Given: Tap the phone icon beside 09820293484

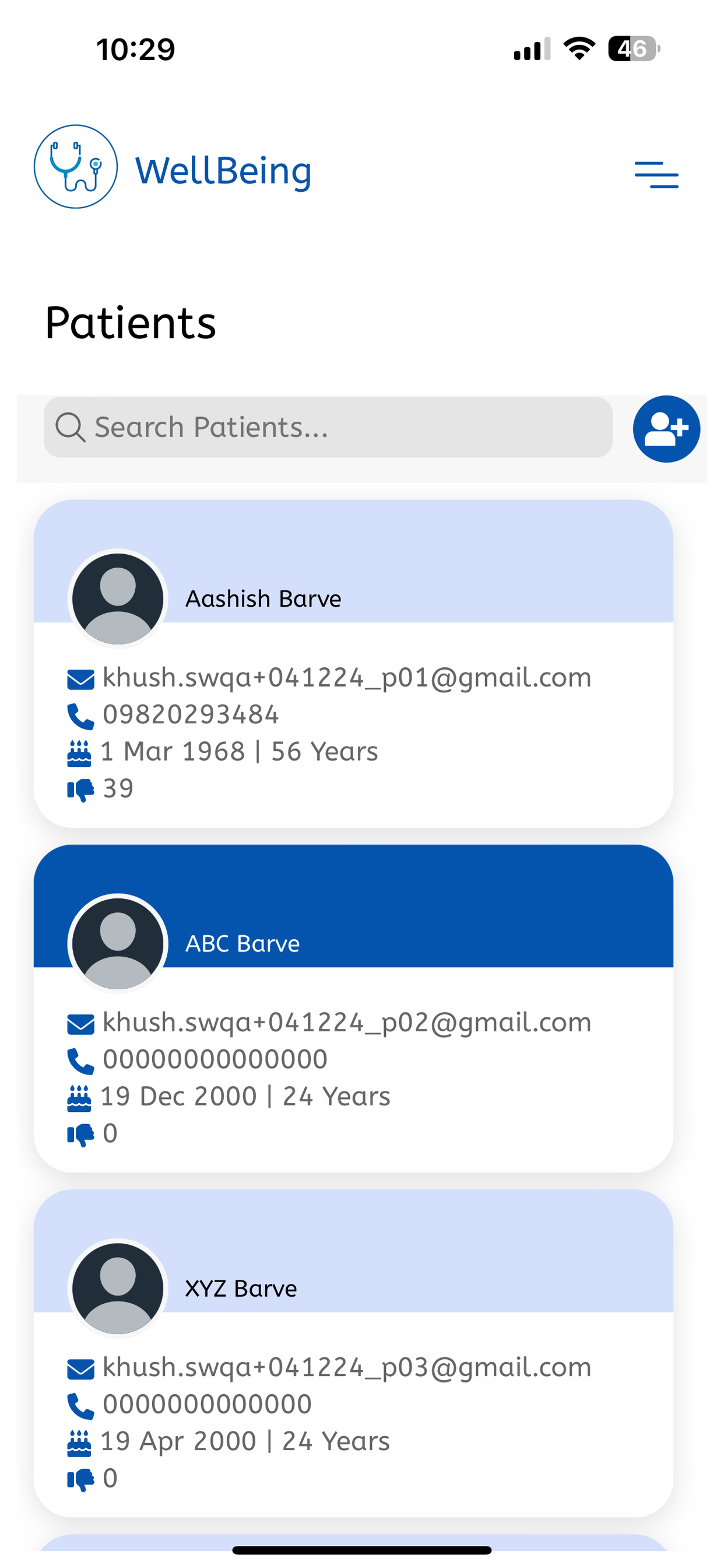Looking at the screenshot, I should pos(80,716).
